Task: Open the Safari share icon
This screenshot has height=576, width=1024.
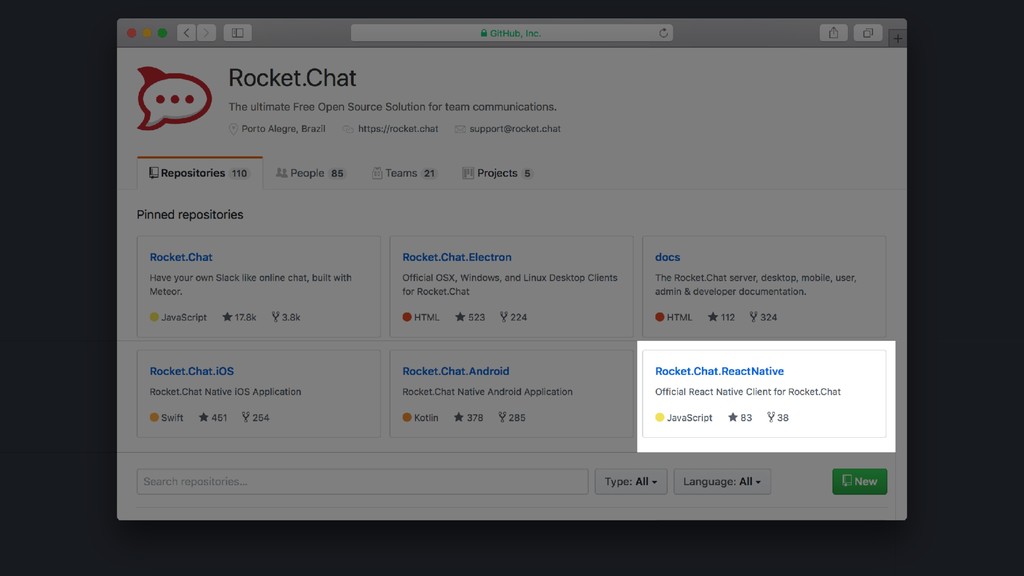Action: [833, 33]
